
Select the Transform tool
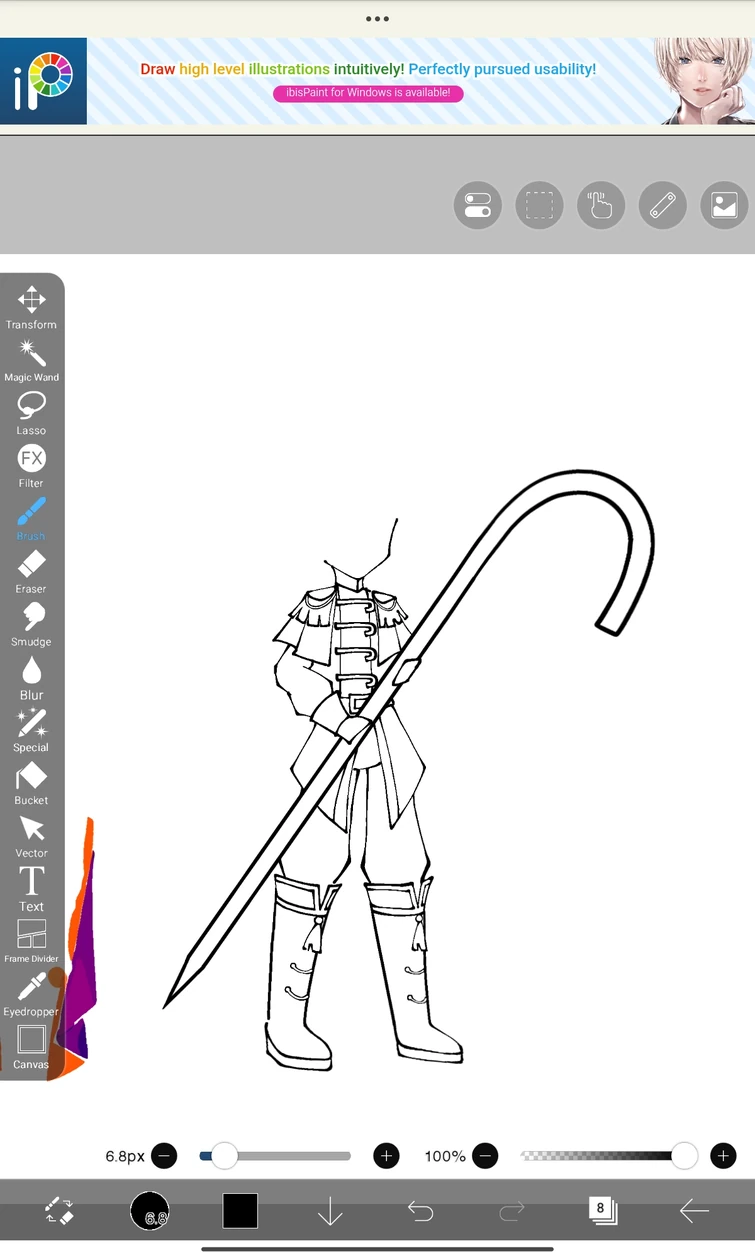tap(31, 308)
